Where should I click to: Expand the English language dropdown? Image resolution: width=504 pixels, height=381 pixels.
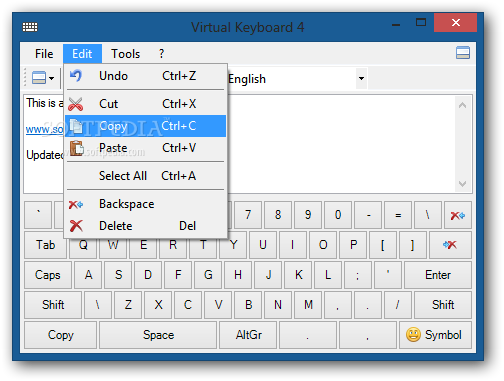click(x=361, y=79)
